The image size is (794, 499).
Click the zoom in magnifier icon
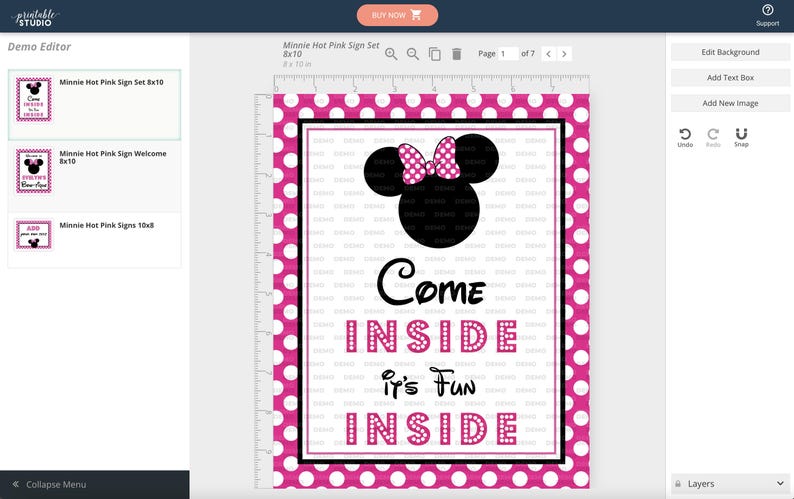391,54
